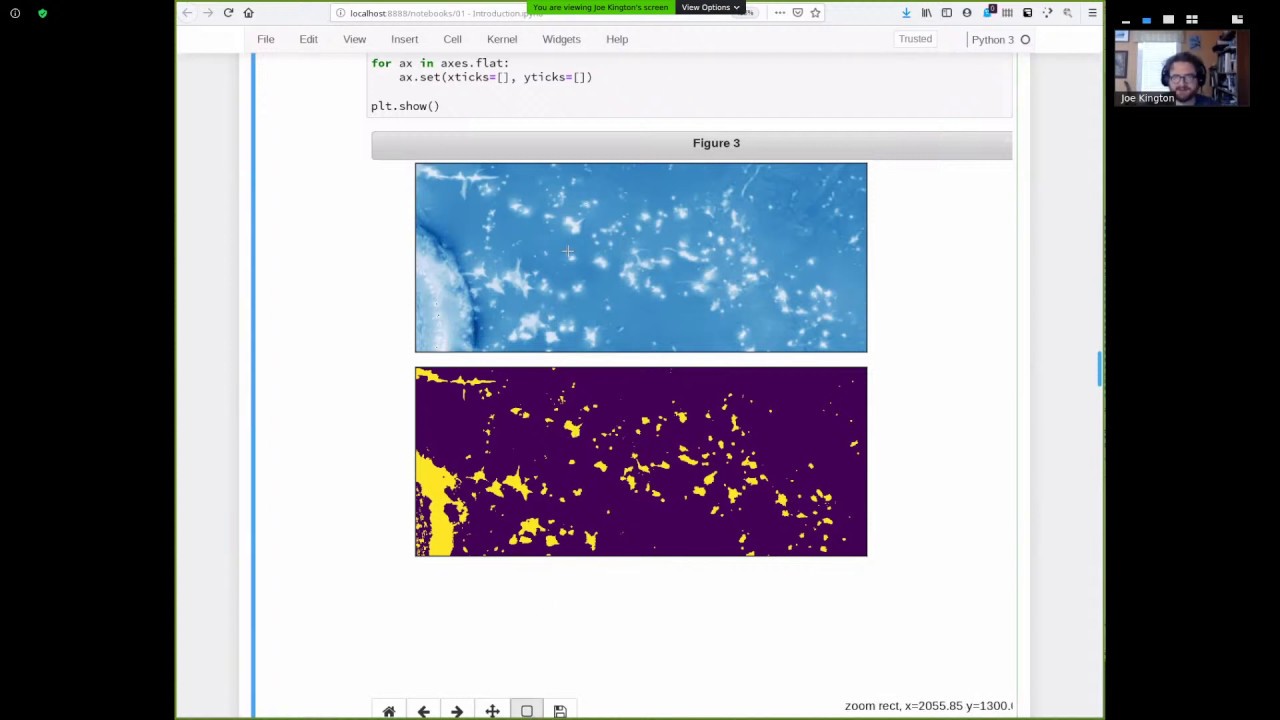Go back to previous plot view
Image resolution: width=1280 pixels, height=720 pixels.
coord(423,711)
